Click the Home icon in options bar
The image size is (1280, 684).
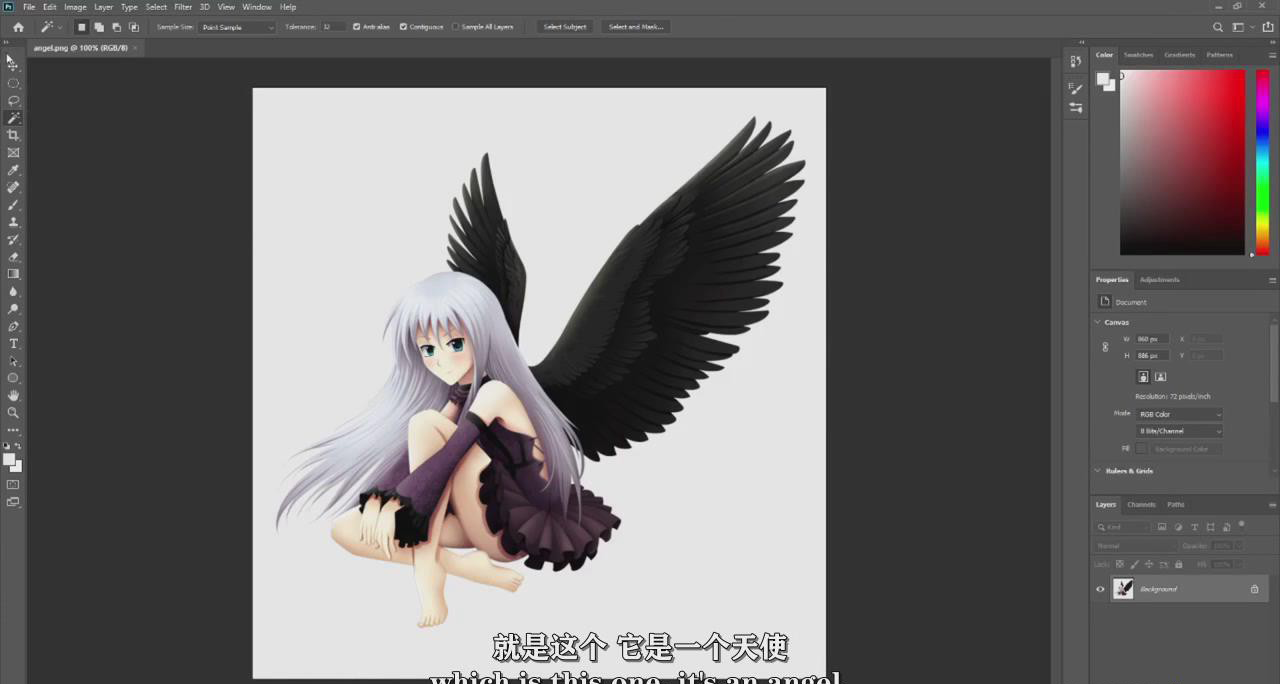[18, 27]
